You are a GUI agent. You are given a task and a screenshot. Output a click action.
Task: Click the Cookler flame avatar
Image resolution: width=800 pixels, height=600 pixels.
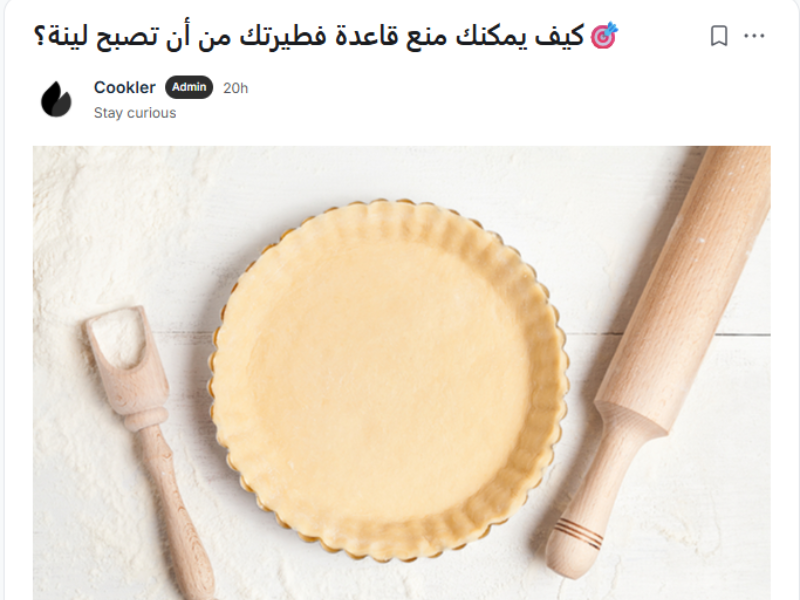click(x=56, y=99)
